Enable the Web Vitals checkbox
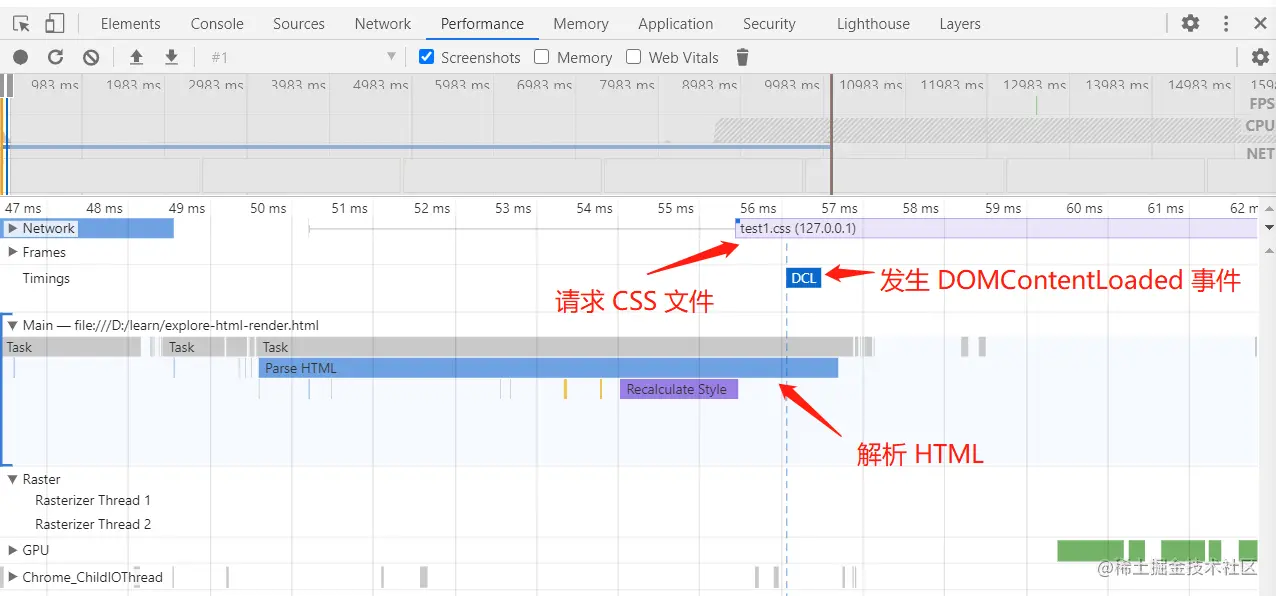The image size is (1276, 596). coord(633,57)
